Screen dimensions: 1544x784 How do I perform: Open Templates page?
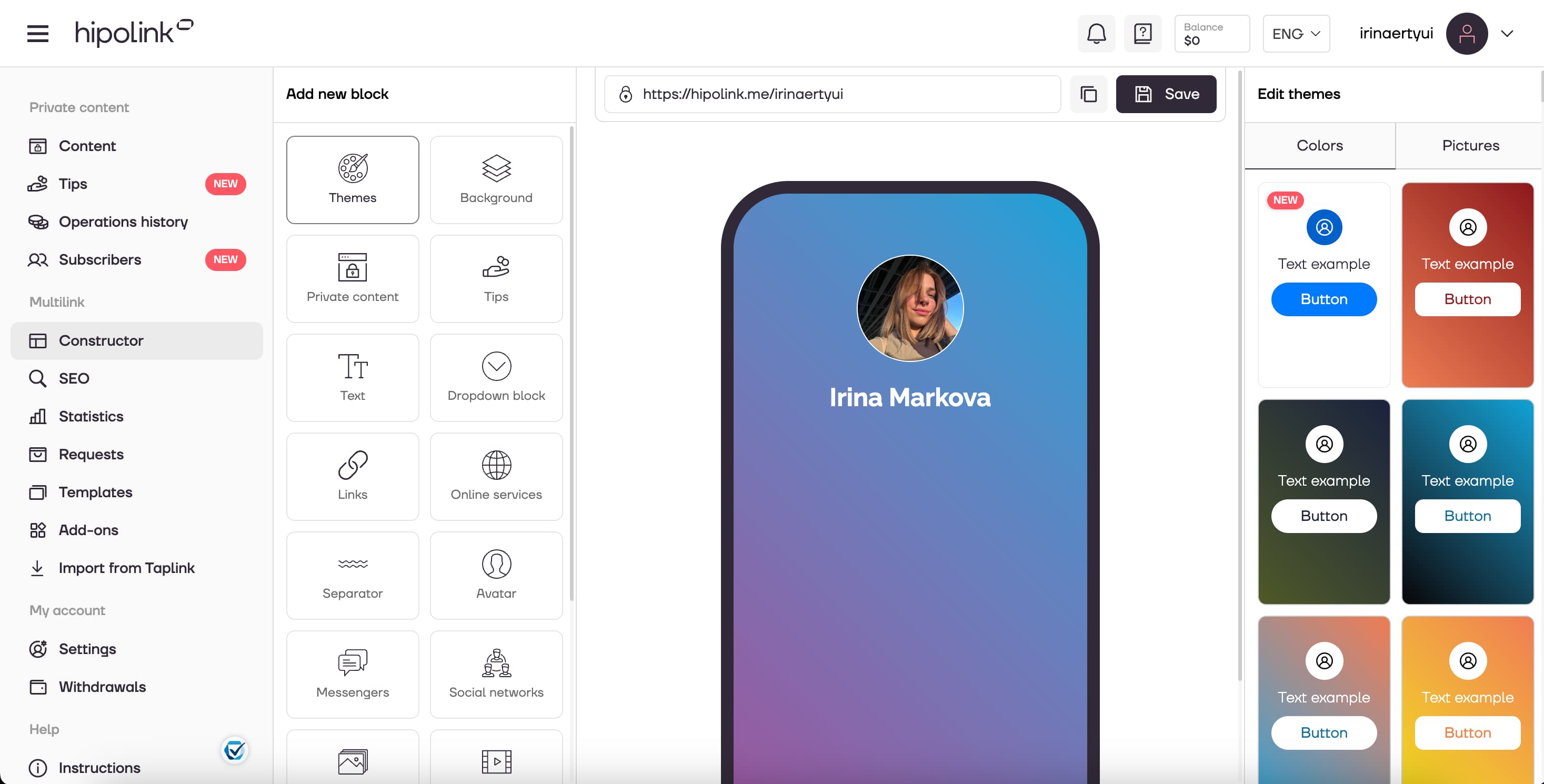[x=137, y=492]
